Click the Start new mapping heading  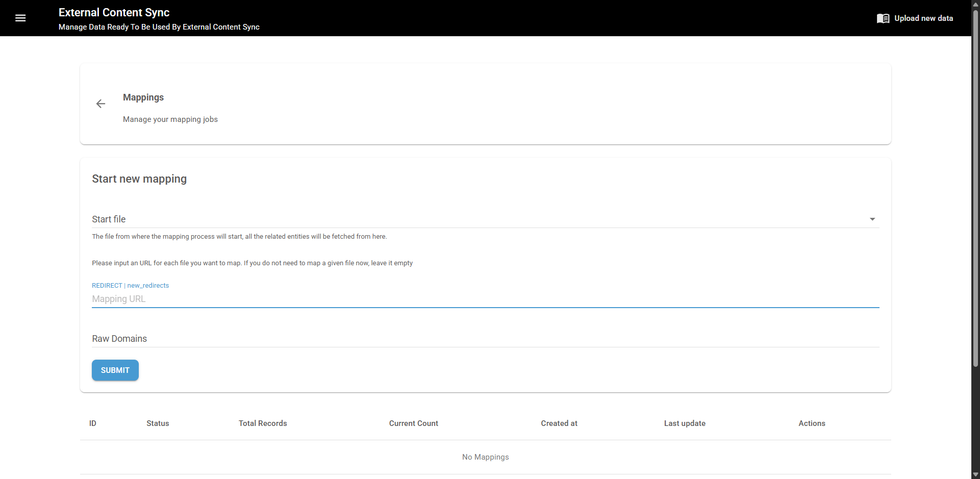(139, 179)
